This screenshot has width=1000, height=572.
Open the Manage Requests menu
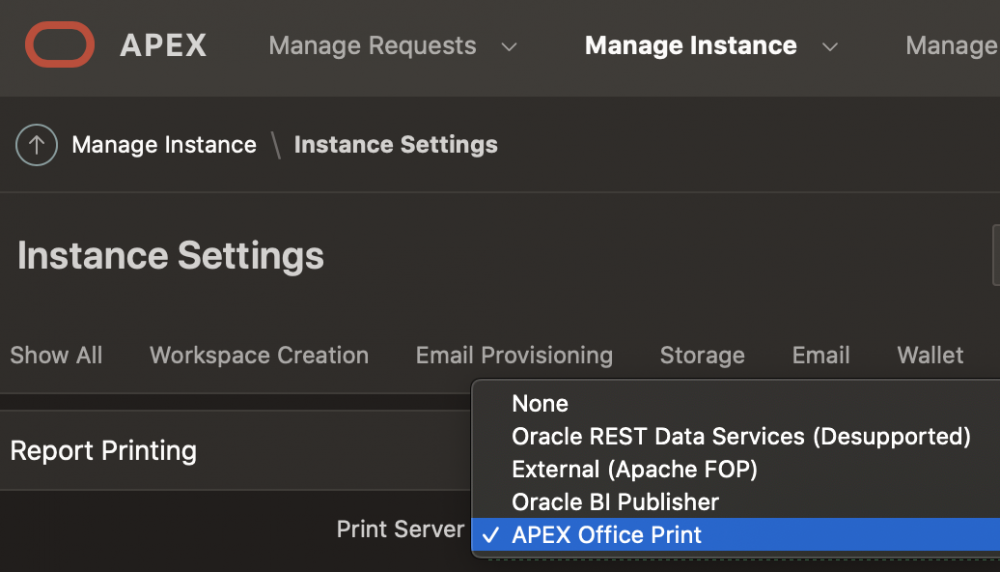tap(372, 46)
